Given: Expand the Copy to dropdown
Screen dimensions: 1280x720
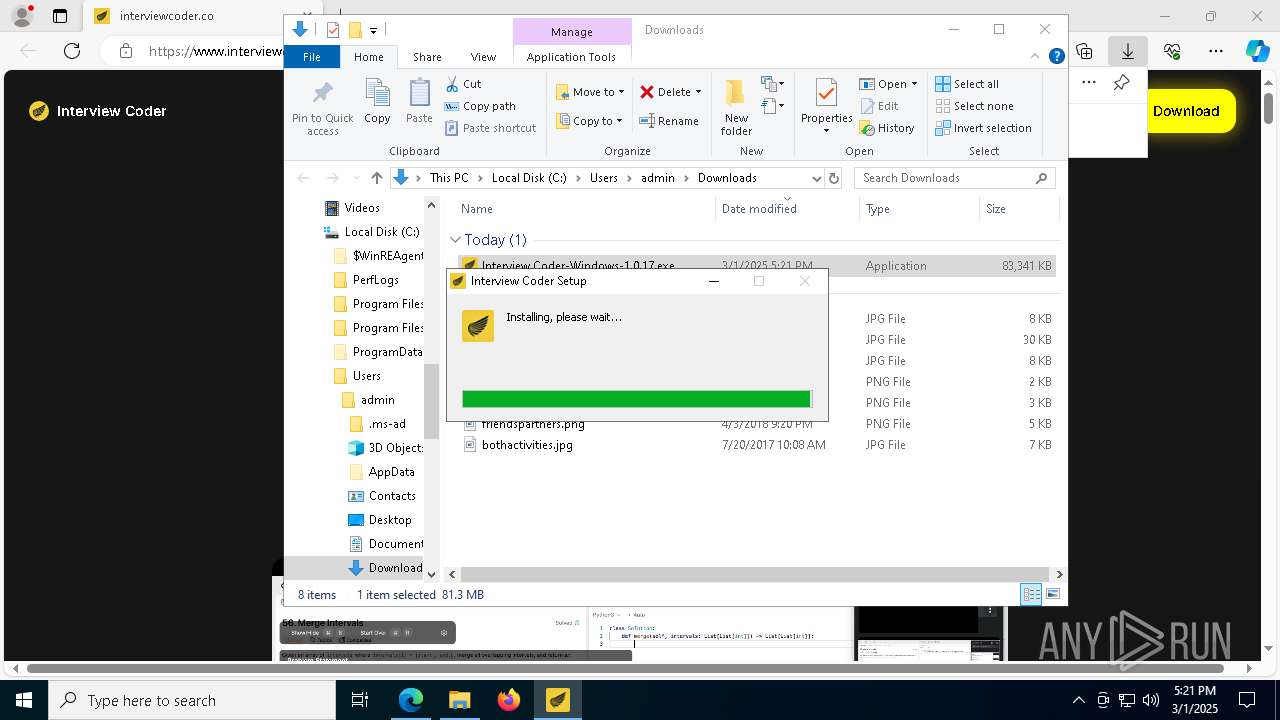Looking at the screenshot, I should pyautogui.click(x=619, y=121).
